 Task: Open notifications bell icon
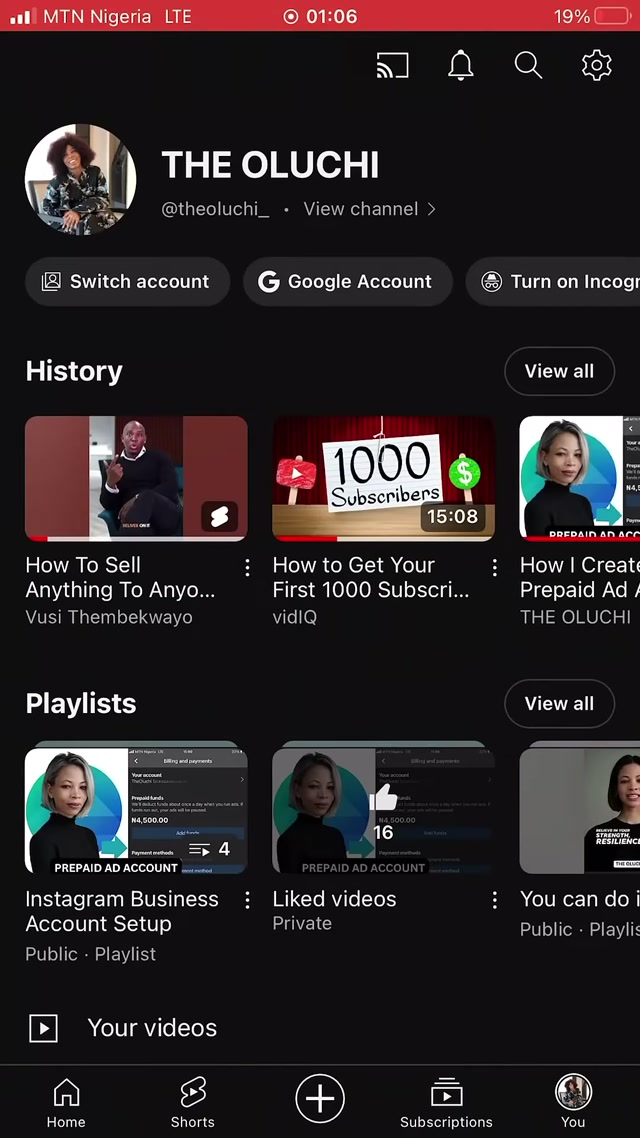pyautogui.click(x=460, y=66)
